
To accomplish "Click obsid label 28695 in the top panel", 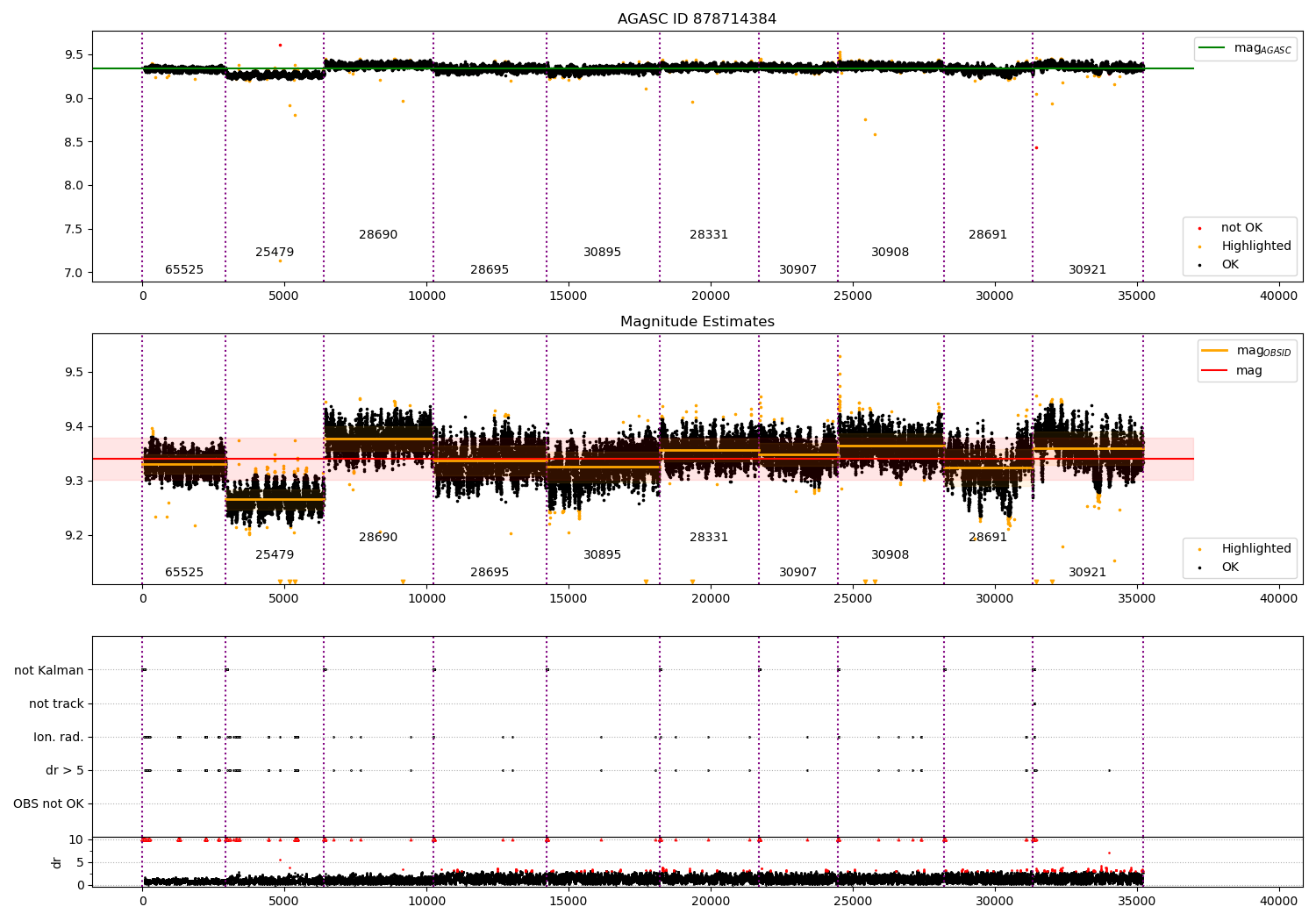I will 490,270.
